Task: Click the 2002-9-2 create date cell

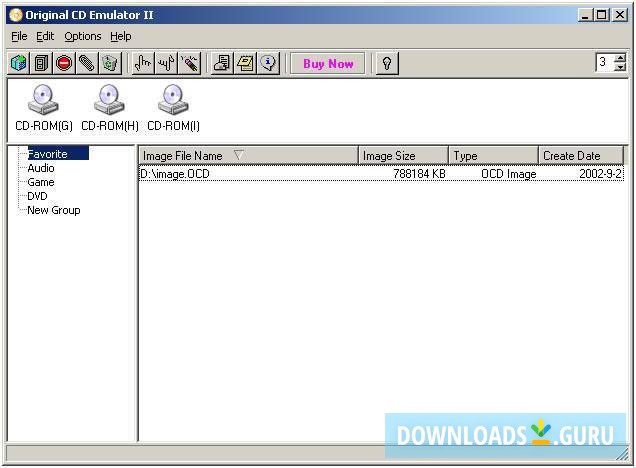Action: coord(600,174)
